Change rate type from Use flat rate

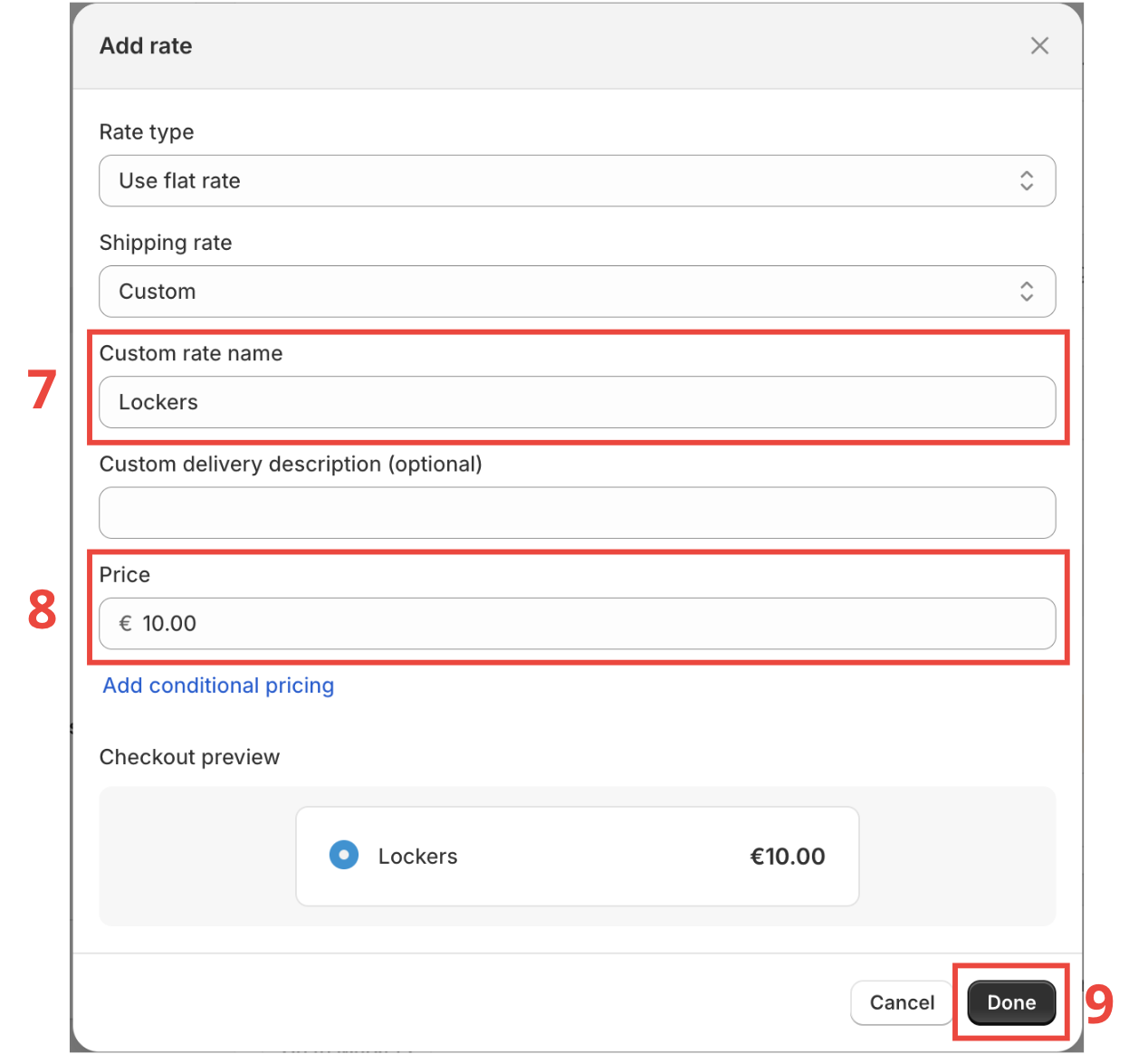pos(577,181)
